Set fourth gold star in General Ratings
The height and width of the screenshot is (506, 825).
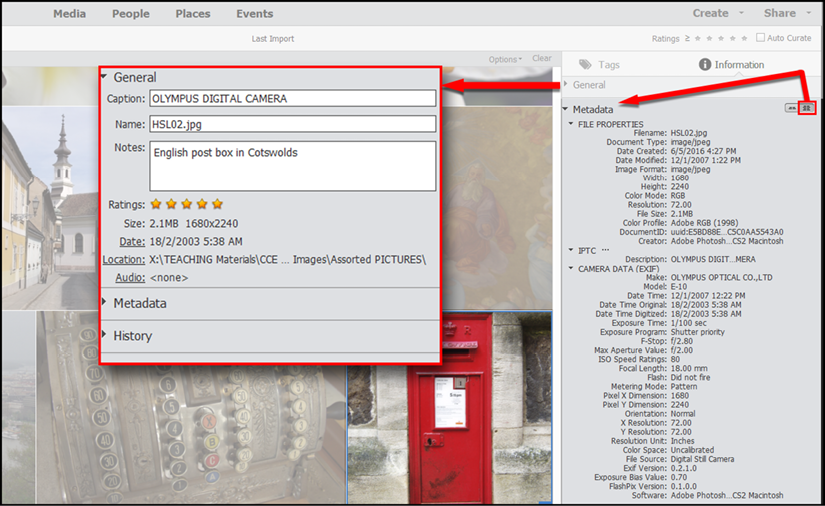(202, 204)
